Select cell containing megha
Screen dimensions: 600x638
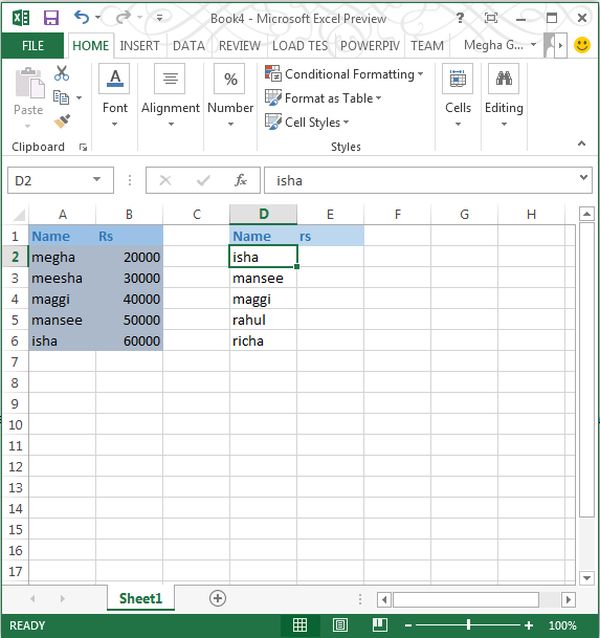(x=62, y=257)
